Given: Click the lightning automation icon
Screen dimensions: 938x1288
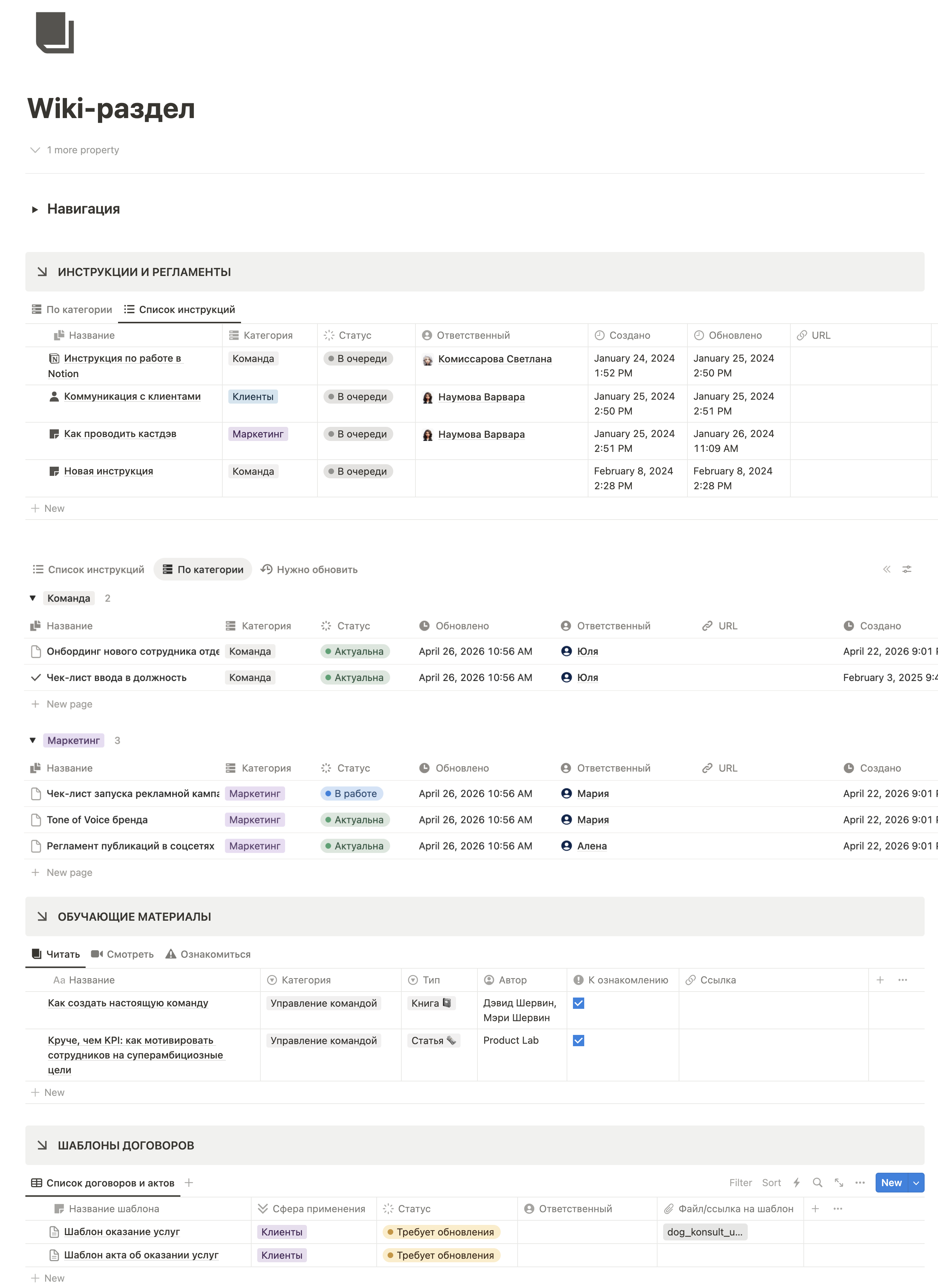Looking at the screenshot, I should [797, 1182].
